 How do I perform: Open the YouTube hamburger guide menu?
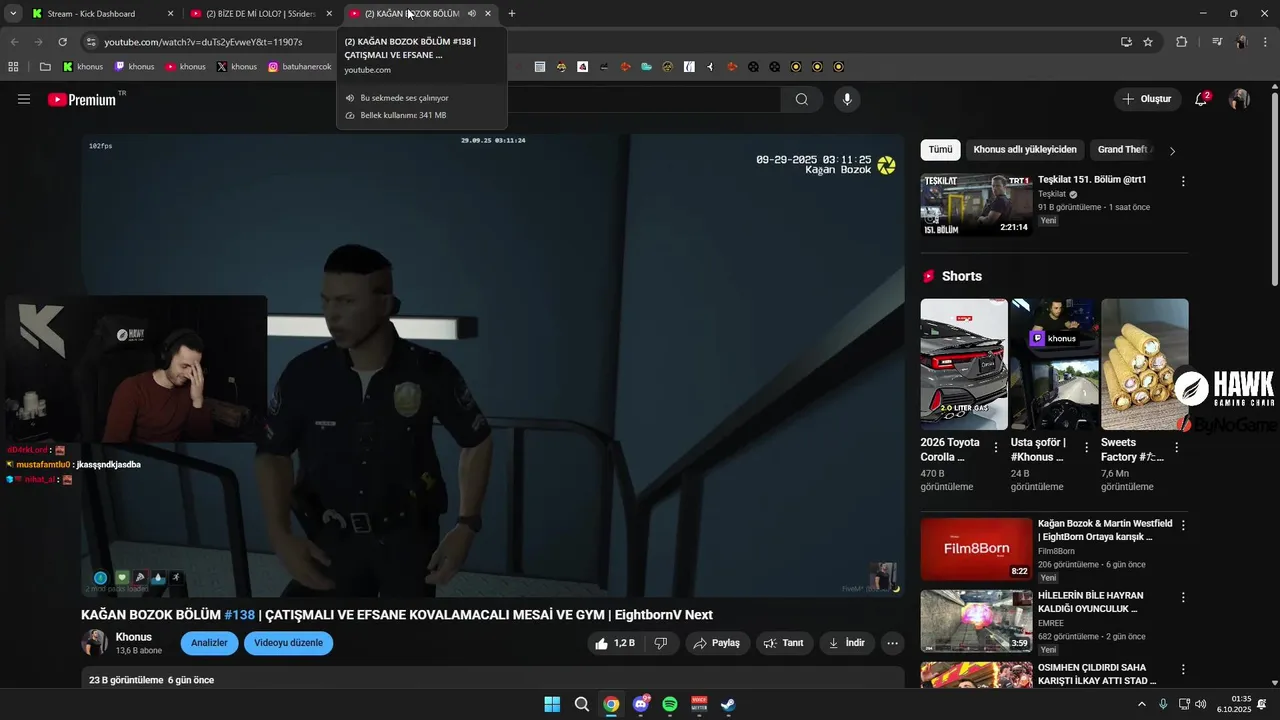[x=24, y=99]
